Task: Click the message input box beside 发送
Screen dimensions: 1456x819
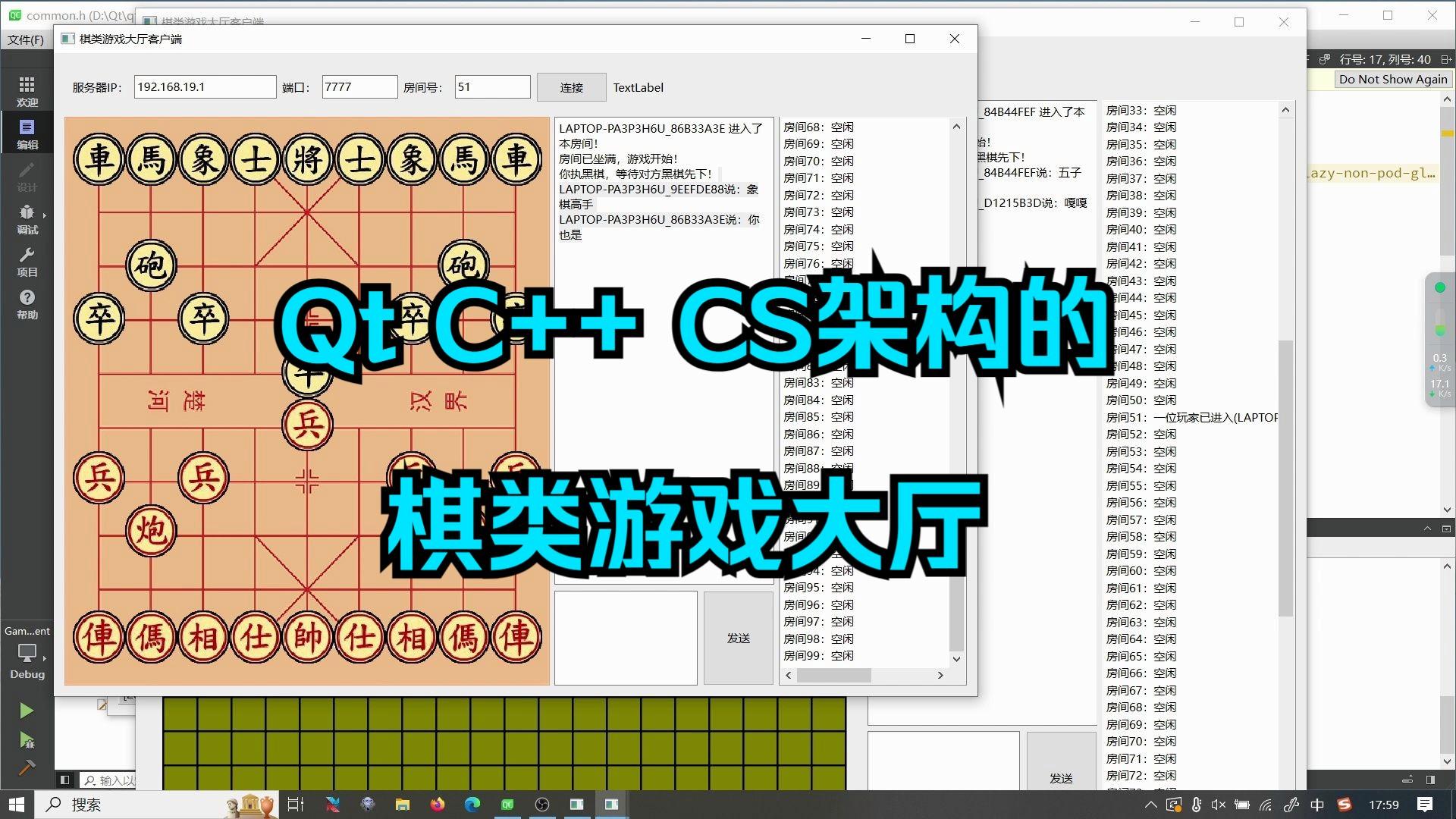Action: coord(626,638)
